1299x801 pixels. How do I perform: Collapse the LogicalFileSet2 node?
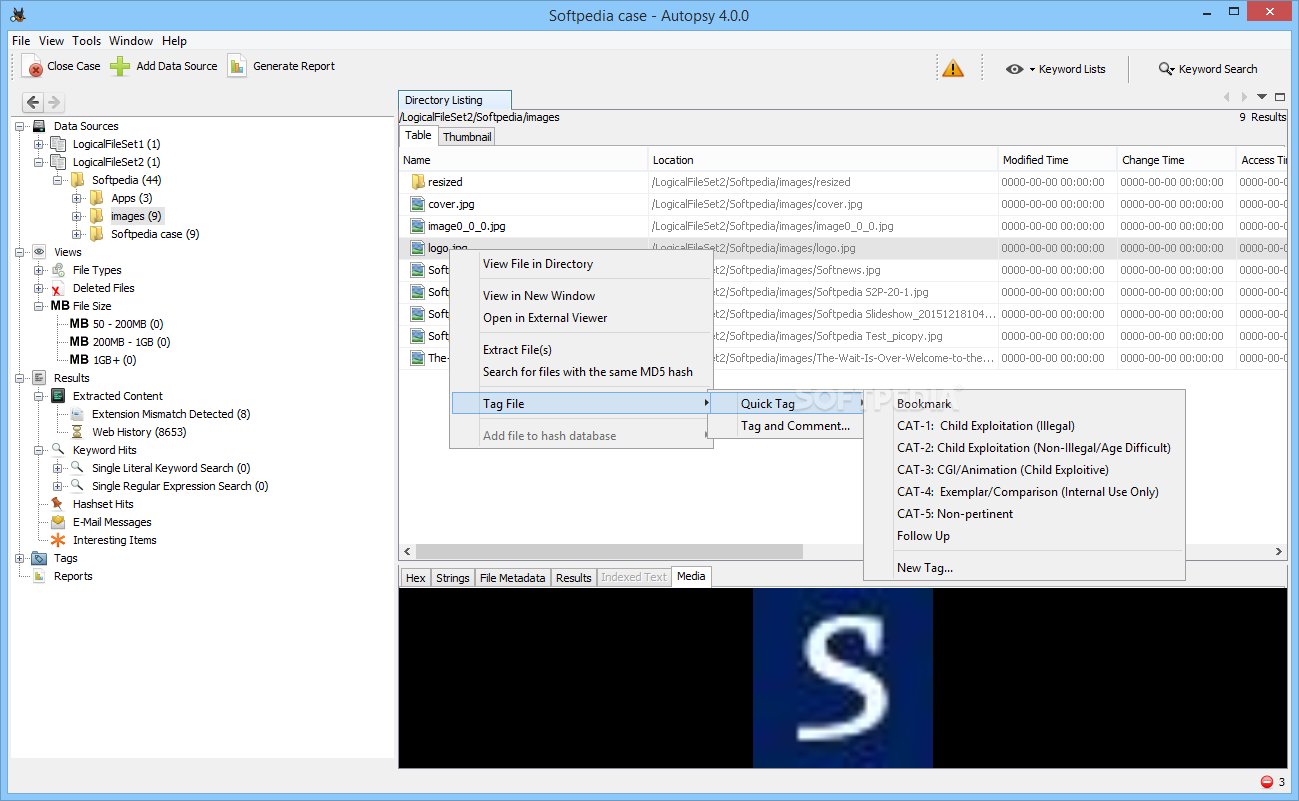coord(39,162)
